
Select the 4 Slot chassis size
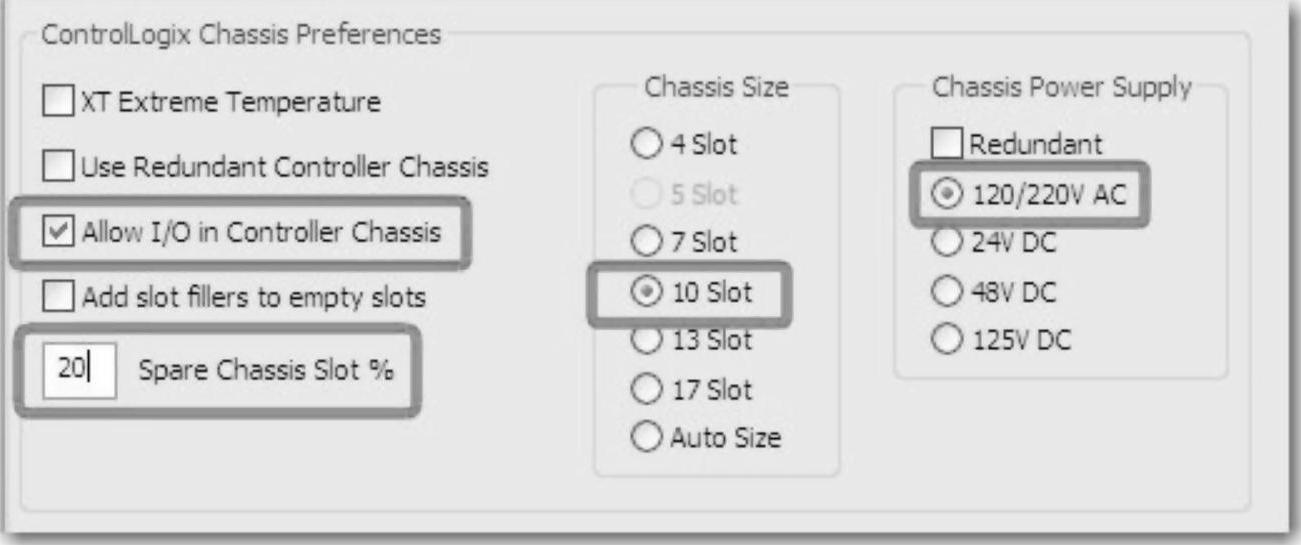pyautogui.click(x=643, y=145)
